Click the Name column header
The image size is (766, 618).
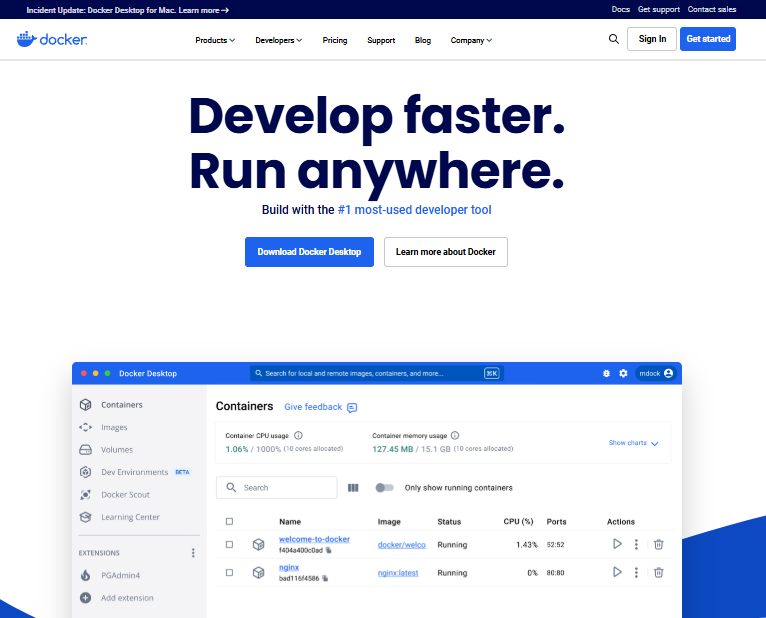[x=290, y=522]
